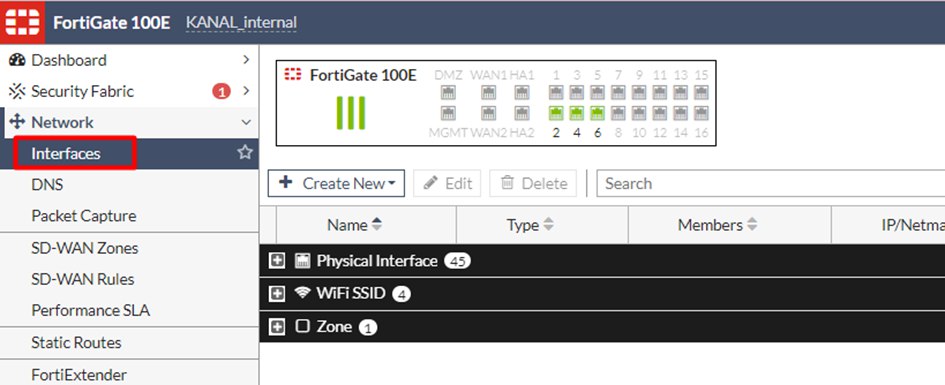Open SD-WAN Rules

point(83,279)
